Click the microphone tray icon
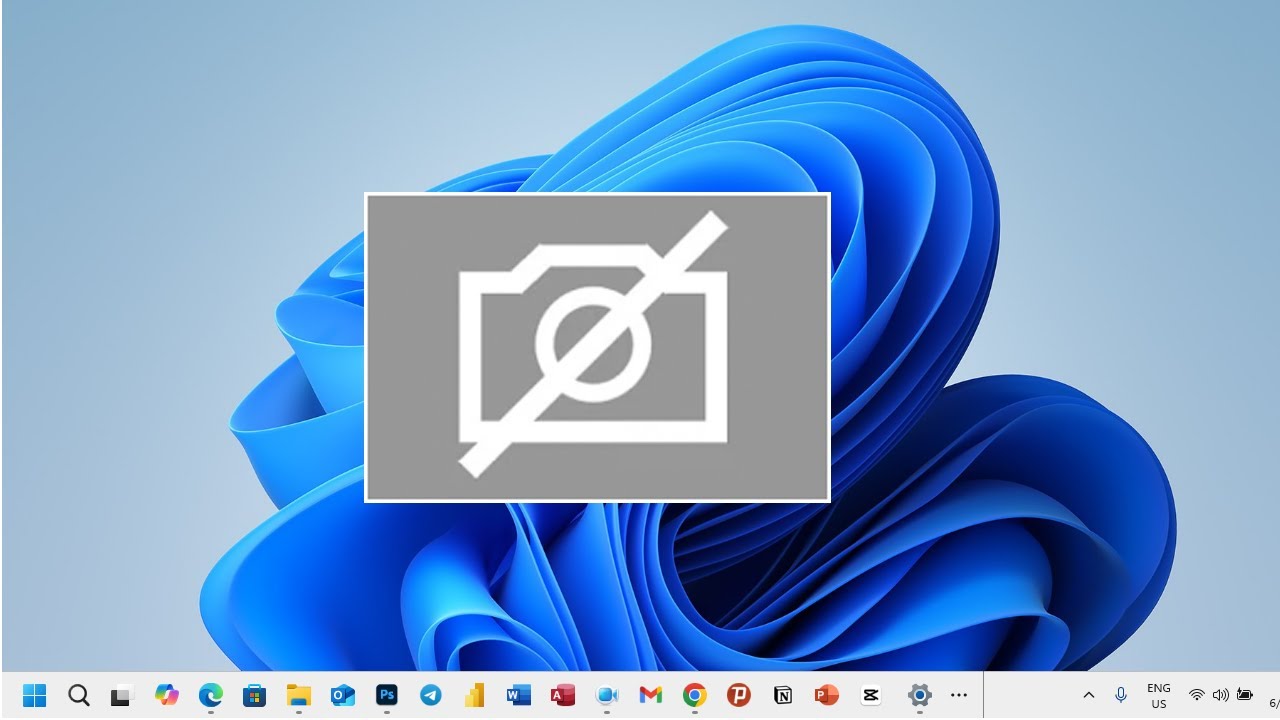This screenshot has height=720, width=1280. [1121, 695]
